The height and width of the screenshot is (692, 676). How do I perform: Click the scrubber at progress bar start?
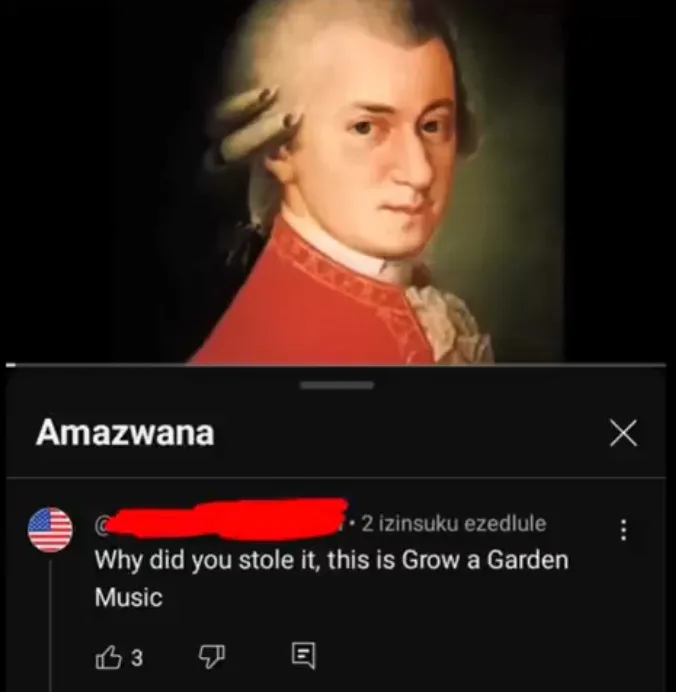point(11,365)
